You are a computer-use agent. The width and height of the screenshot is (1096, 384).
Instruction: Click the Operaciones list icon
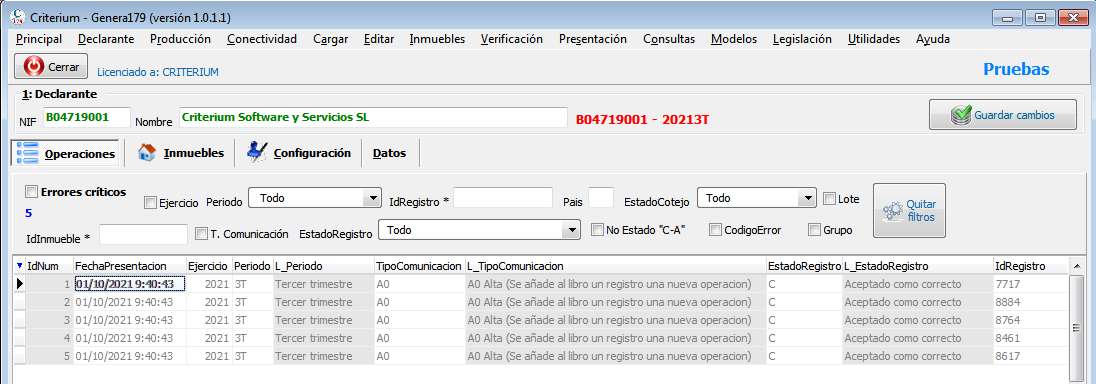[28, 152]
